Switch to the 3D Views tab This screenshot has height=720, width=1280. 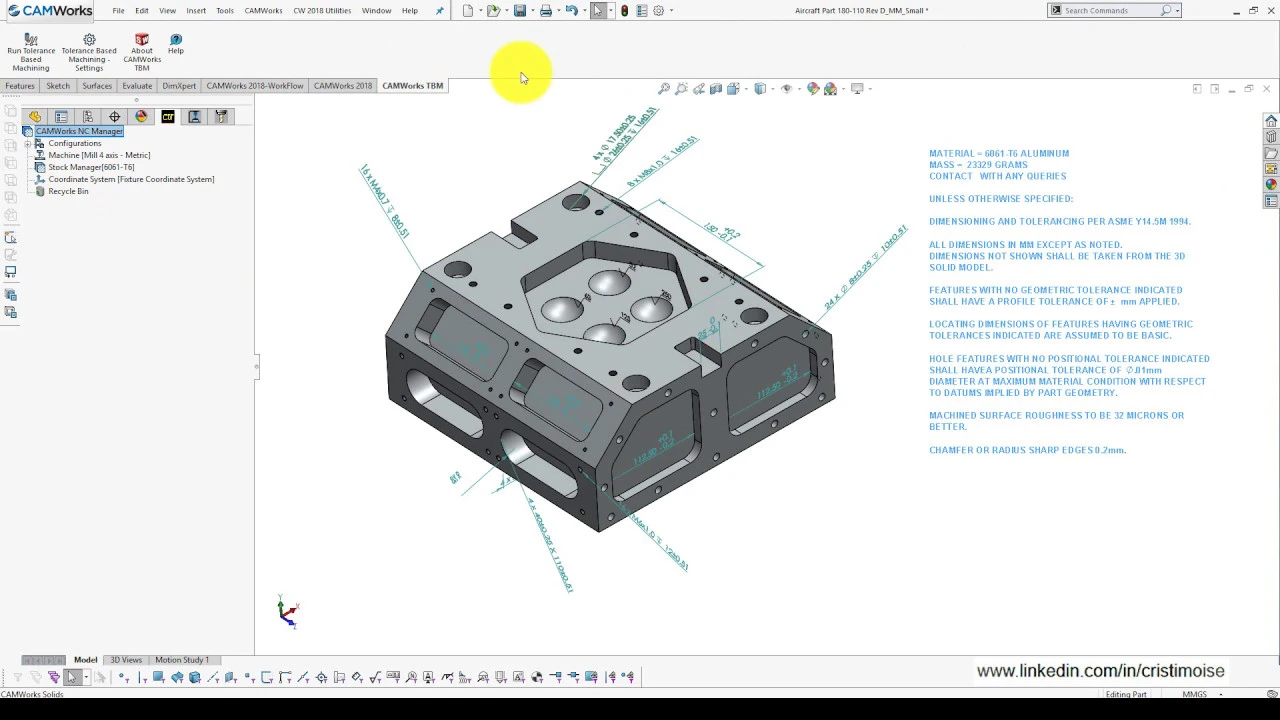pos(126,660)
